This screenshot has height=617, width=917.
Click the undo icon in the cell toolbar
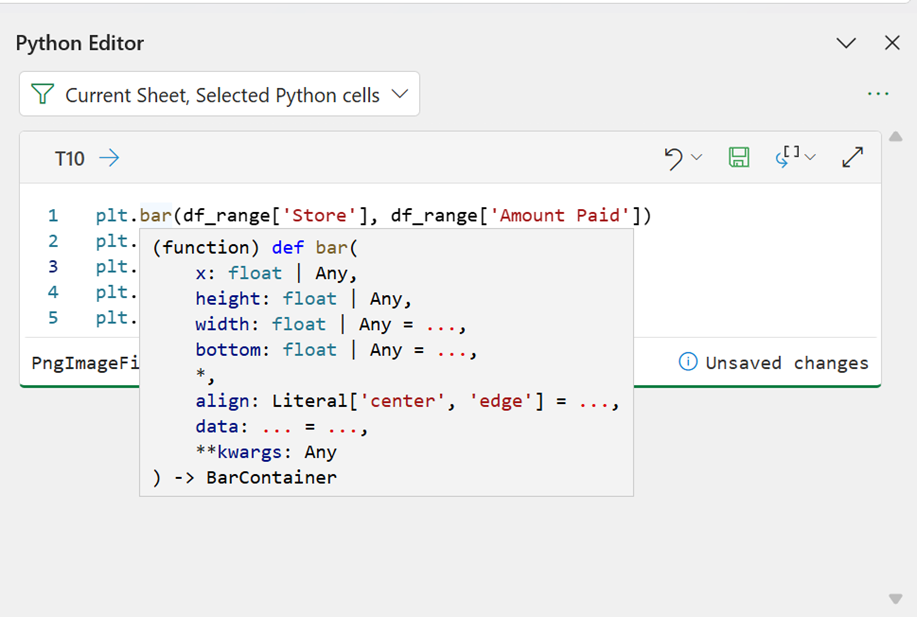[x=674, y=158]
